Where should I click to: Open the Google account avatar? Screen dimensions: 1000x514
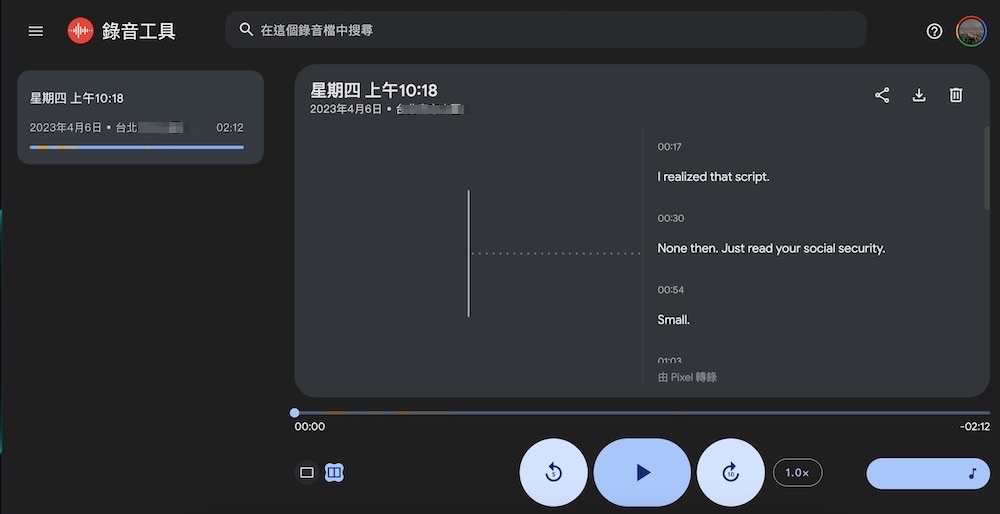[971, 31]
